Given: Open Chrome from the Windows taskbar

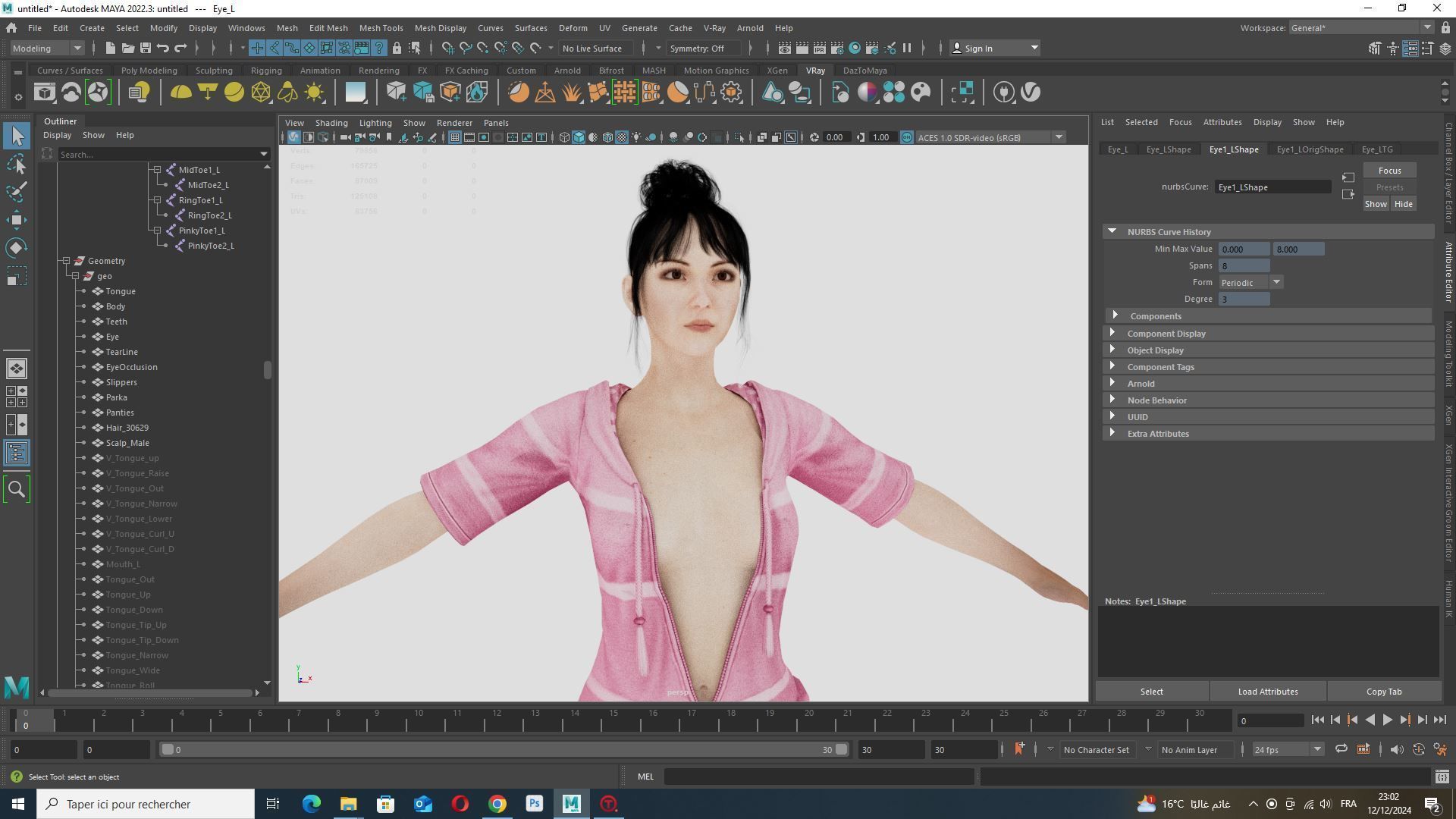Looking at the screenshot, I should tap(497, 804).
